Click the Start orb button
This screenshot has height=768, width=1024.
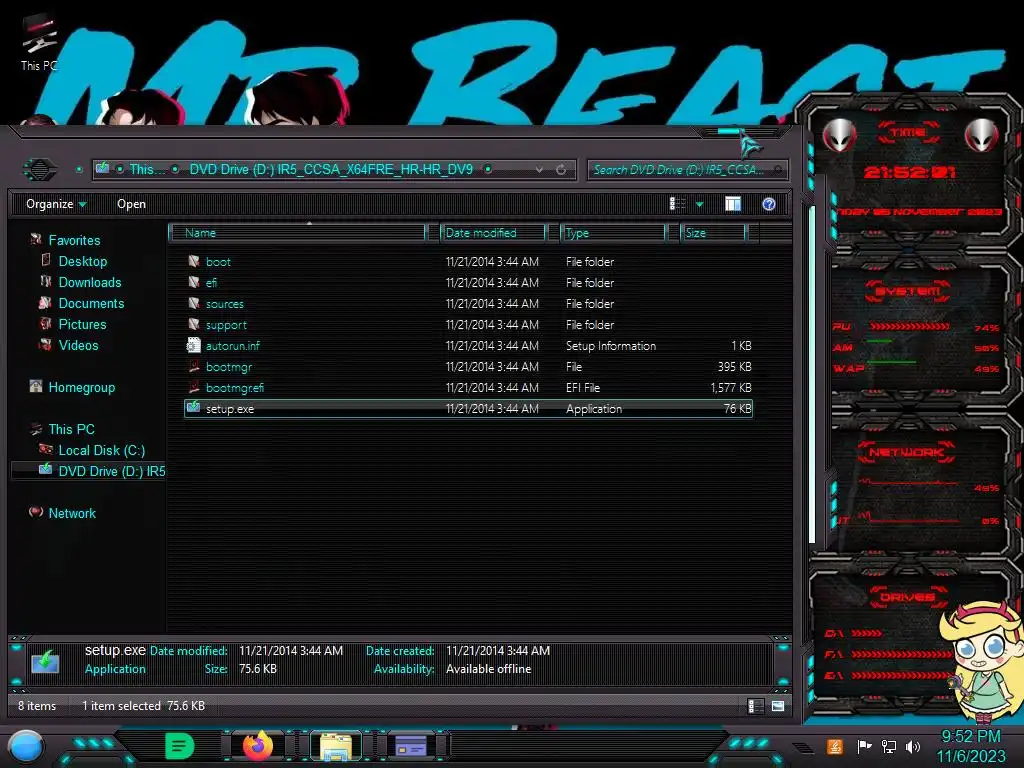pyautogui.click(x=26, y=746)
